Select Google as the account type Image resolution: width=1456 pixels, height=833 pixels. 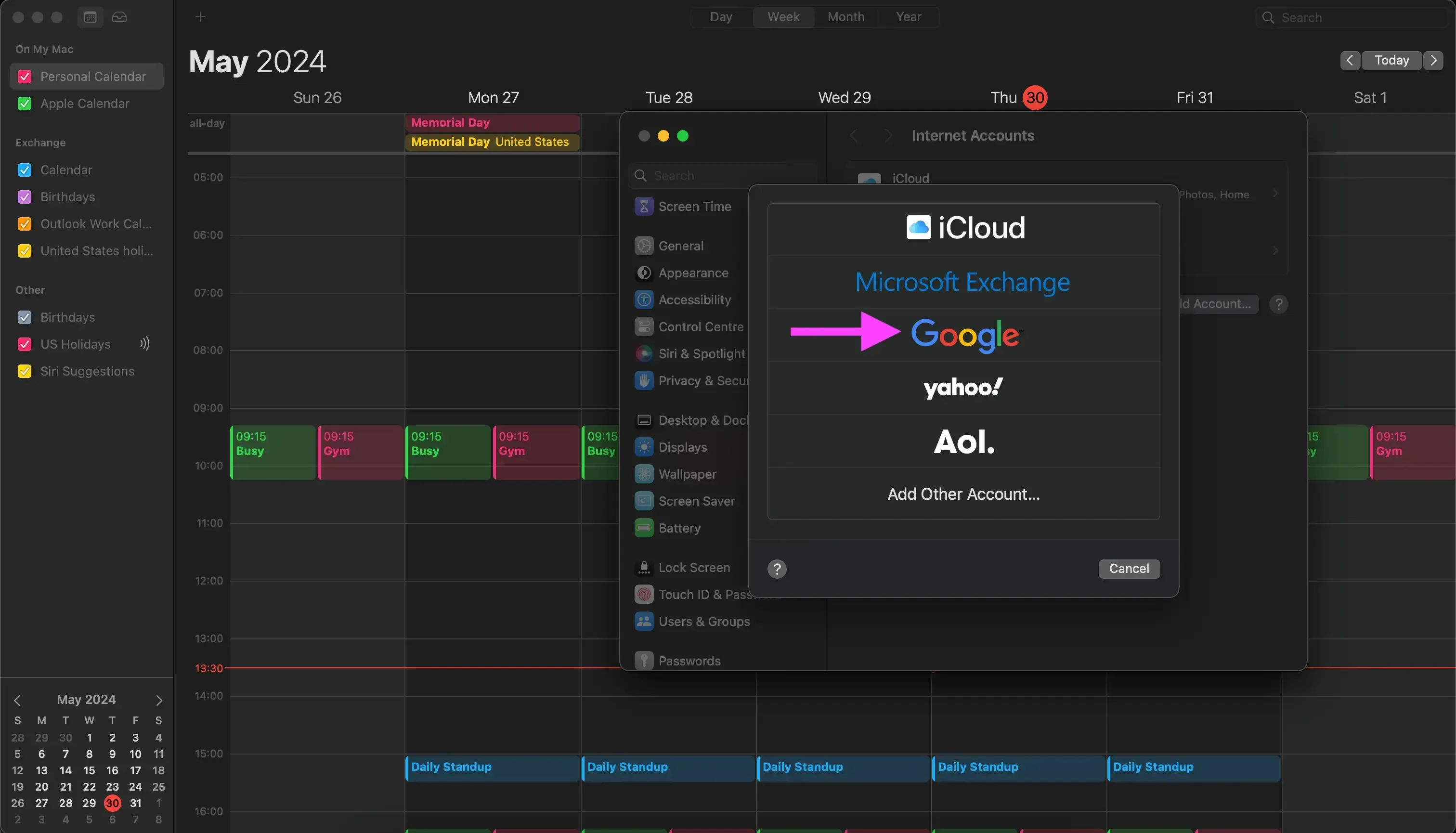point(965,335)
